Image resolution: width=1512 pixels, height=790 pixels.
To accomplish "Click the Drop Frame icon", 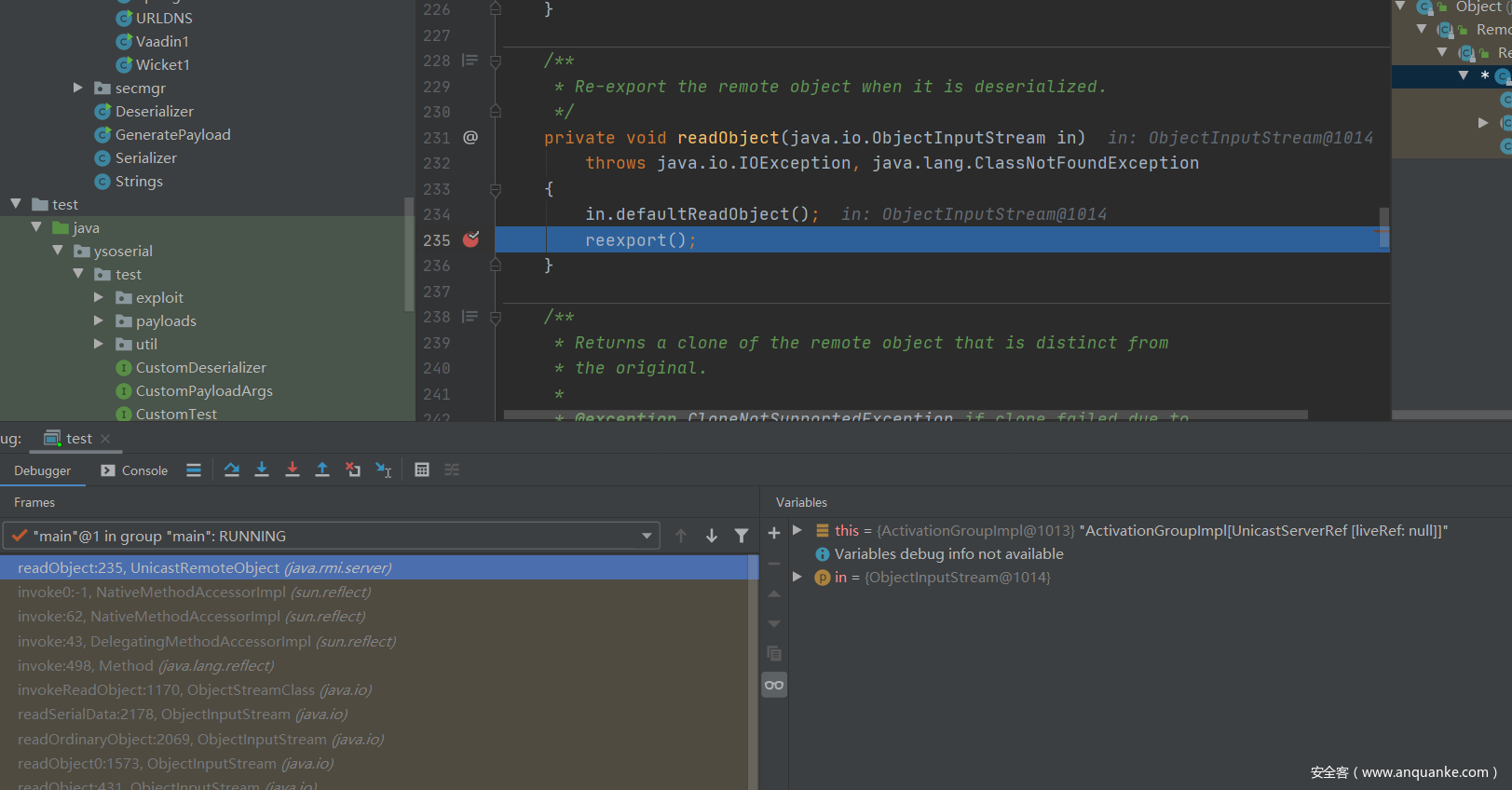I will click(353, 470).
